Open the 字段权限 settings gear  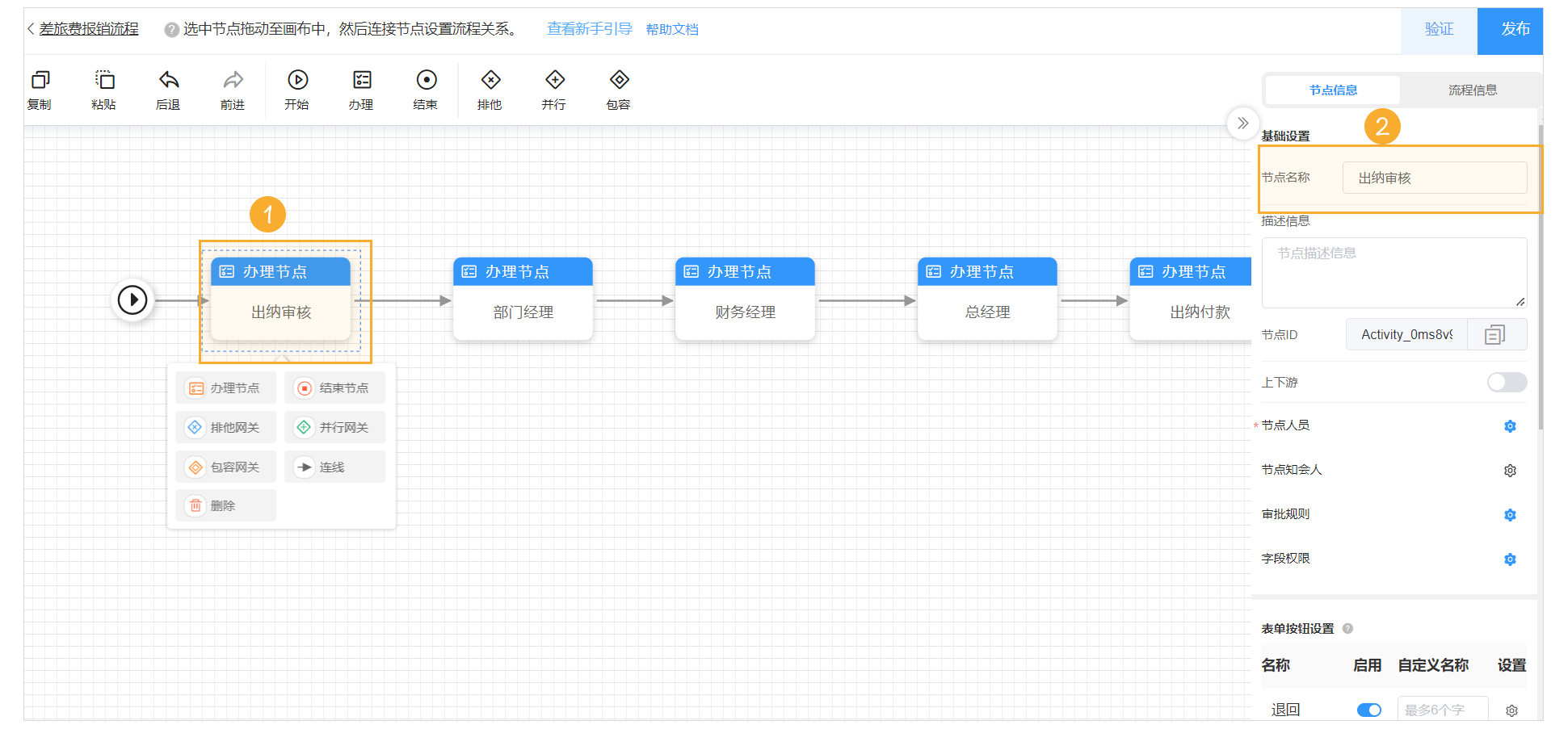pos(1510,559)
